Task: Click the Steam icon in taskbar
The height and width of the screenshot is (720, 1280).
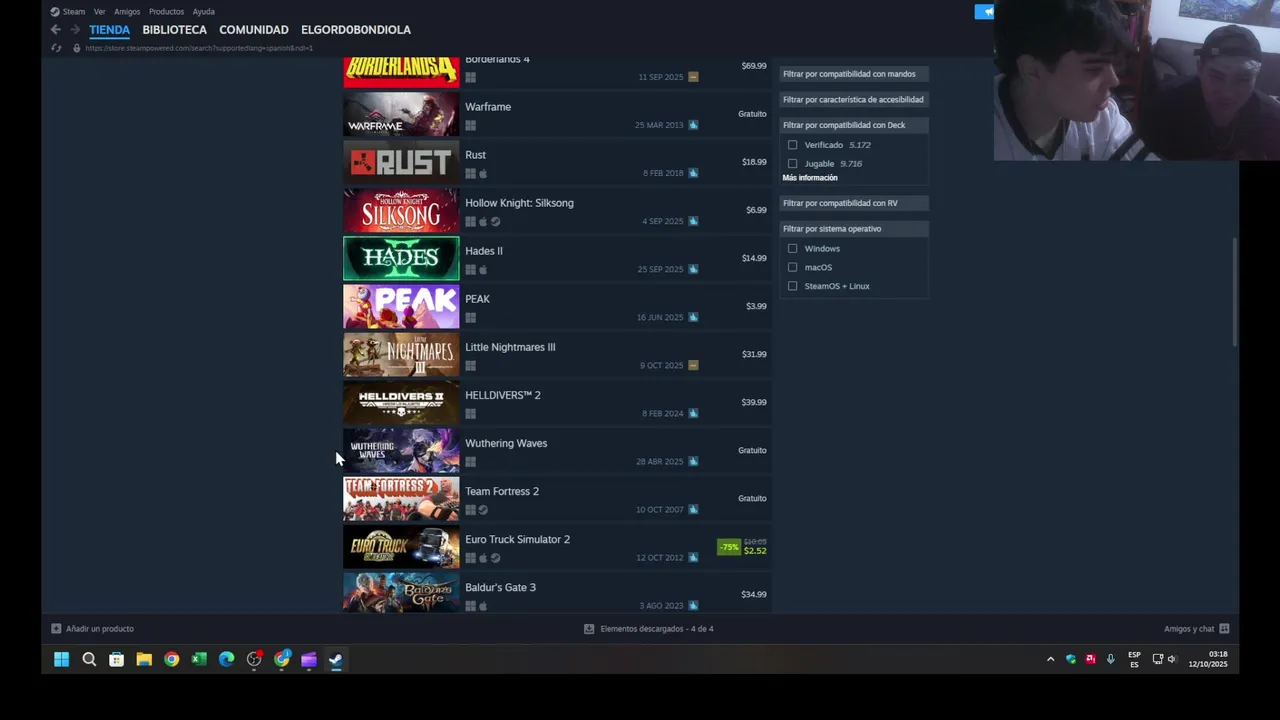Action: click(335, 659)
